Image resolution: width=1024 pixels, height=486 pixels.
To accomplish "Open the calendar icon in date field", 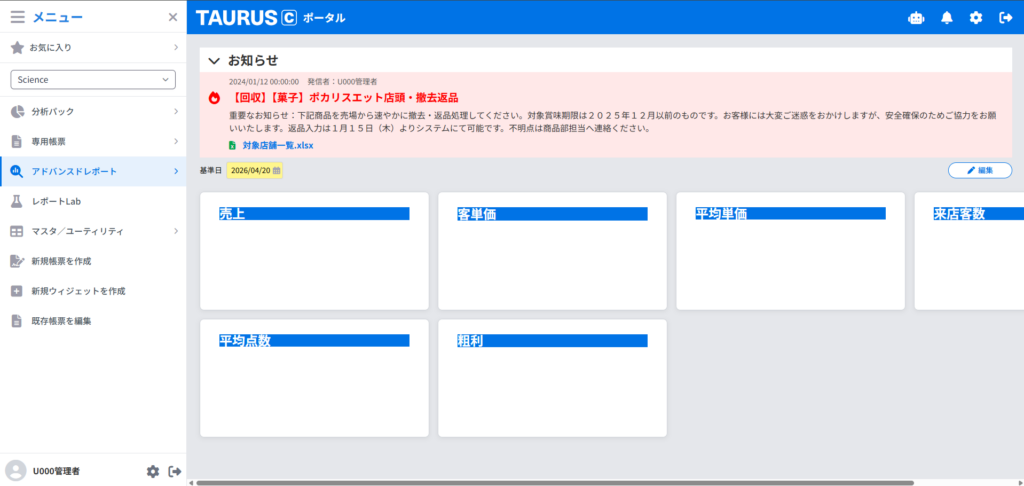I will 276,170.
